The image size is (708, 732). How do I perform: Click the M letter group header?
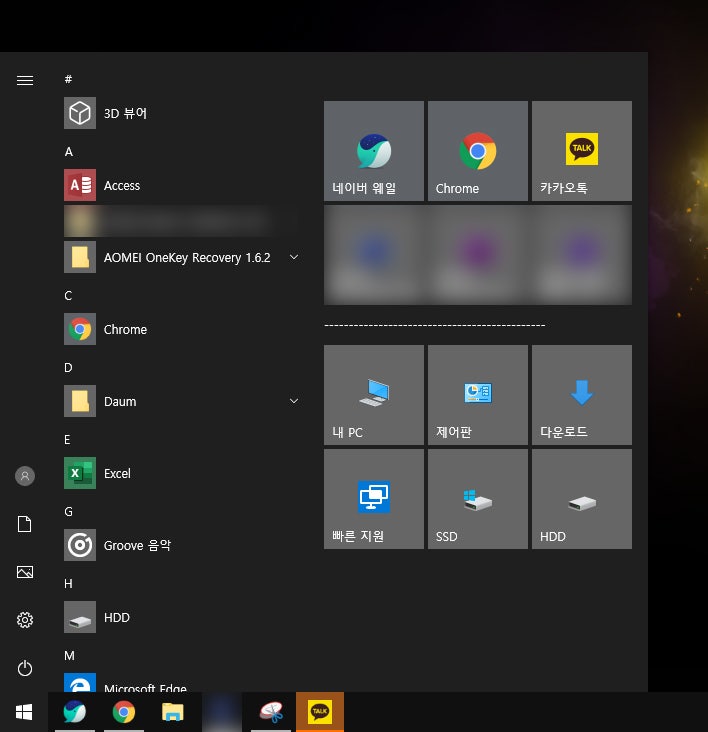coord(69,655)
